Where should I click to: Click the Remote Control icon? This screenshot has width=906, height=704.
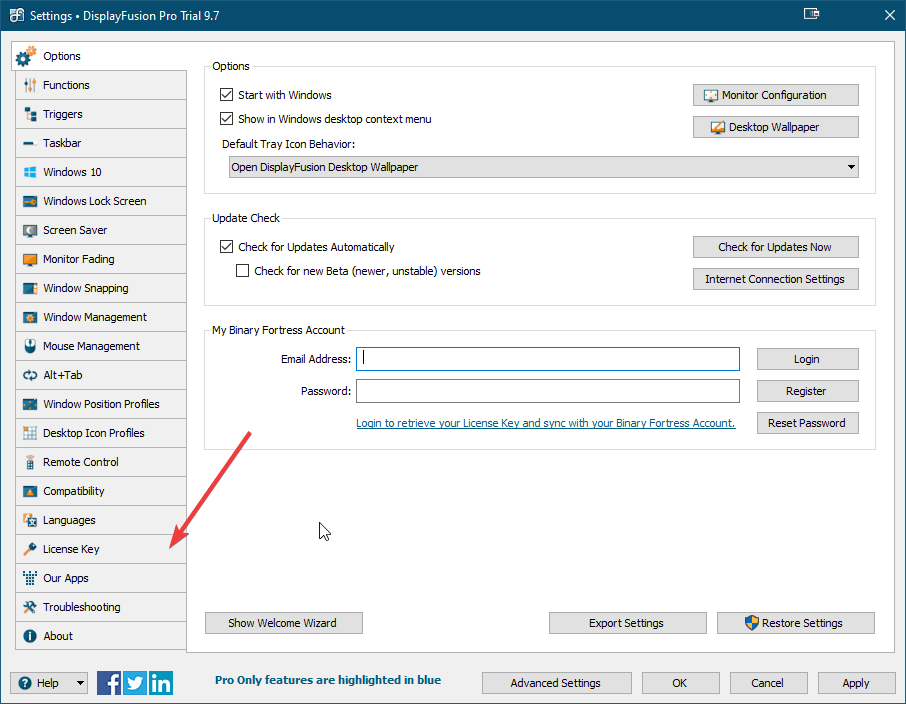click(x=30, y=462)
